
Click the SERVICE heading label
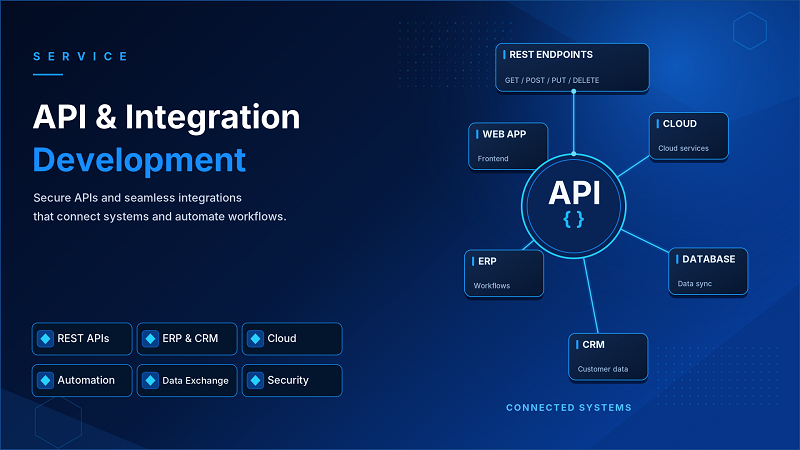pos(81,57)
